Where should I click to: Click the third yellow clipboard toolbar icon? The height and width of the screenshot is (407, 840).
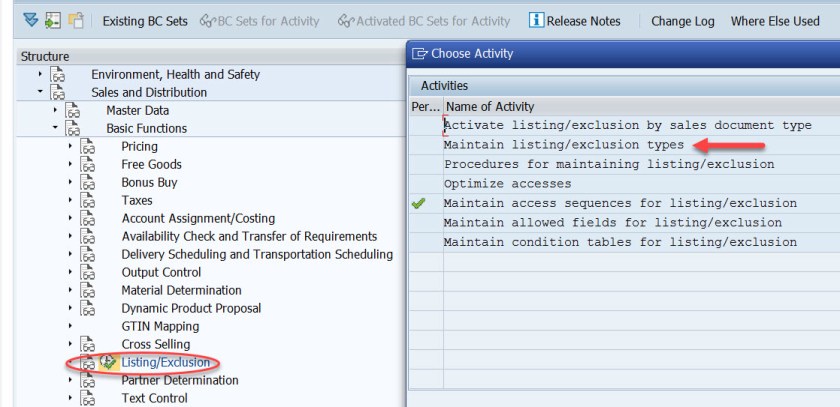76,21
